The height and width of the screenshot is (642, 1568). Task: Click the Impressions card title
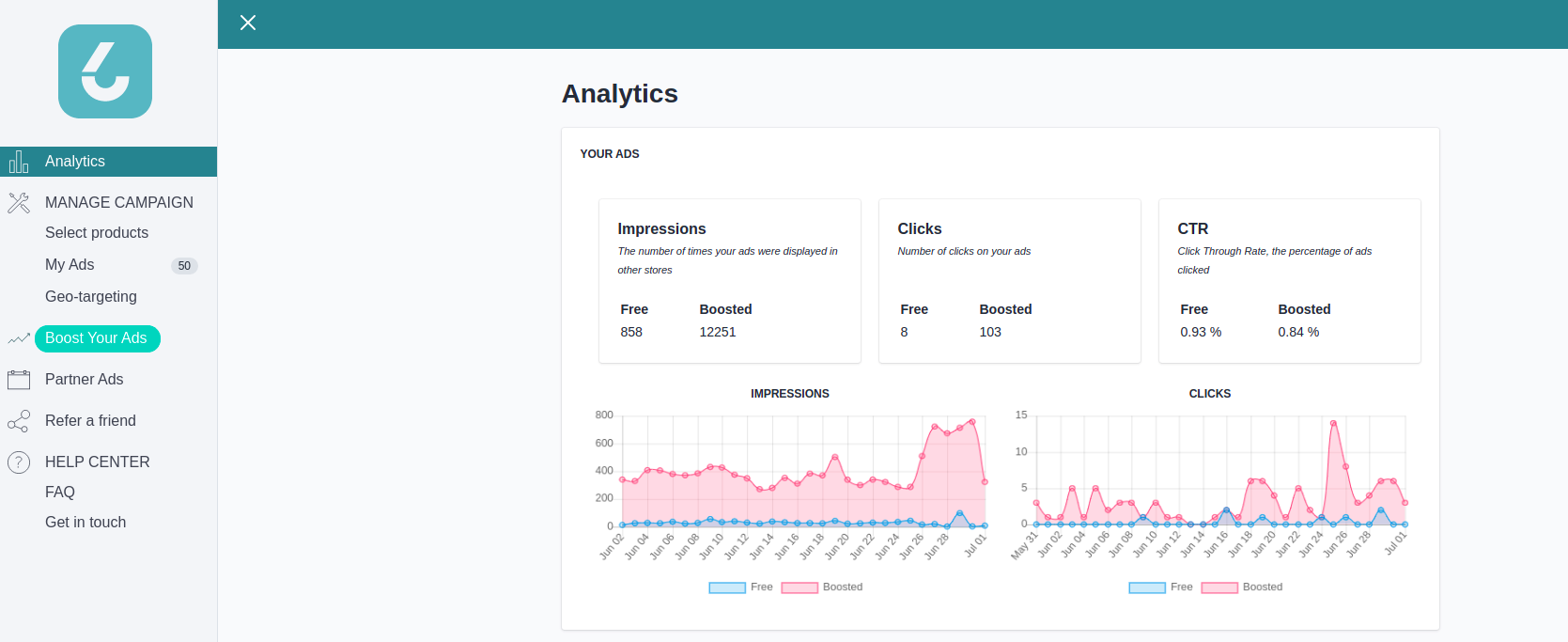tap(661, 229)
